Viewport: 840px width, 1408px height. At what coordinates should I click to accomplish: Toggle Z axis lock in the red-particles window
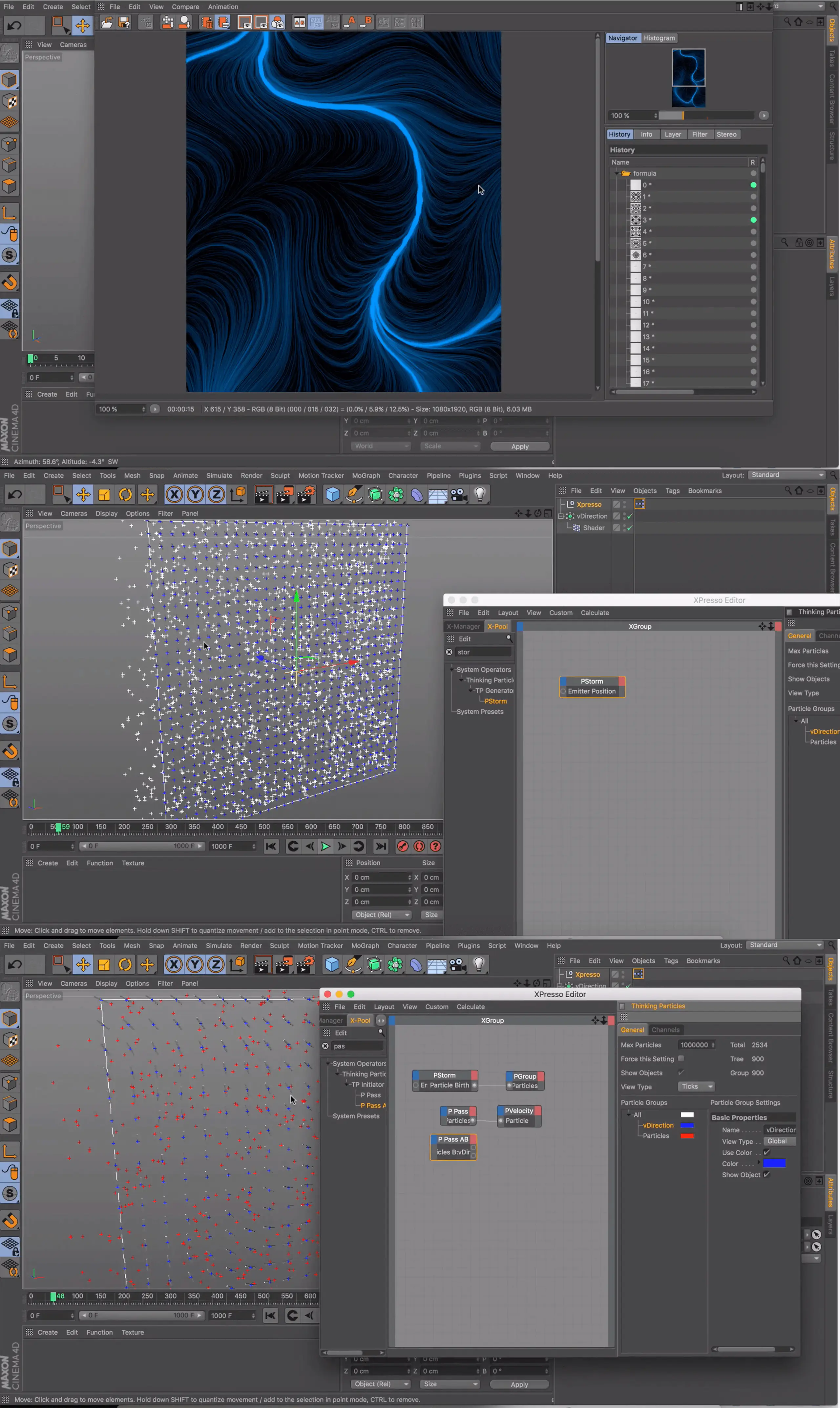tap(216, 965)
